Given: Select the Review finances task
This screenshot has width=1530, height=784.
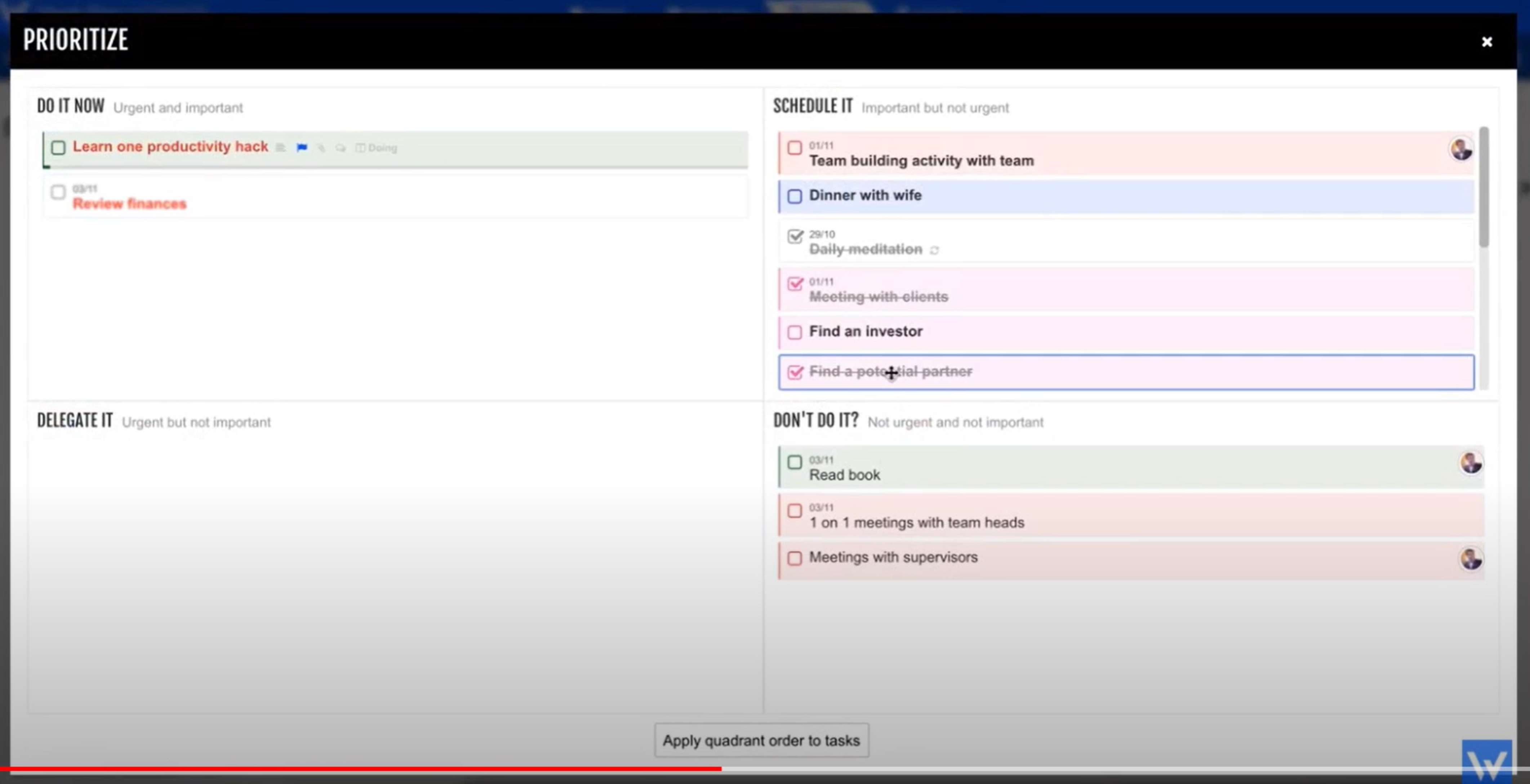Looking at the screenshot, I should click(x=129, y=204).
